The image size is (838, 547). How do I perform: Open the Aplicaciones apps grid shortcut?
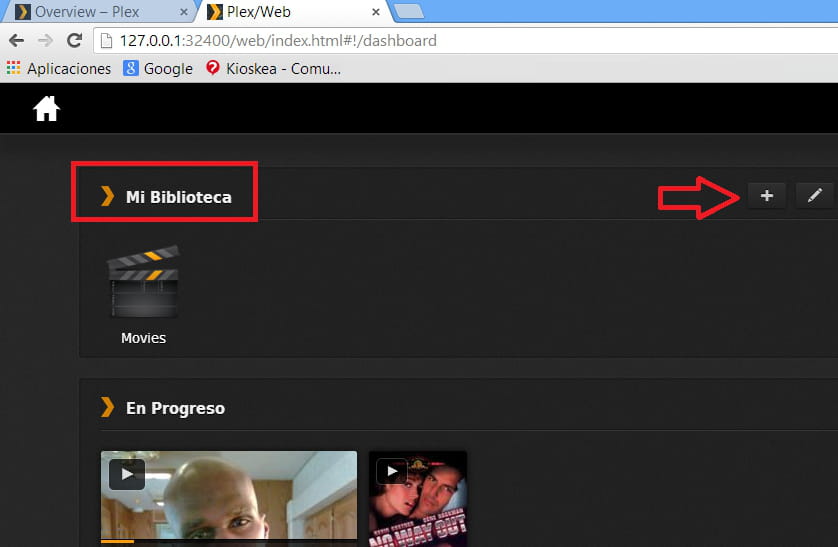click(13, 69)
